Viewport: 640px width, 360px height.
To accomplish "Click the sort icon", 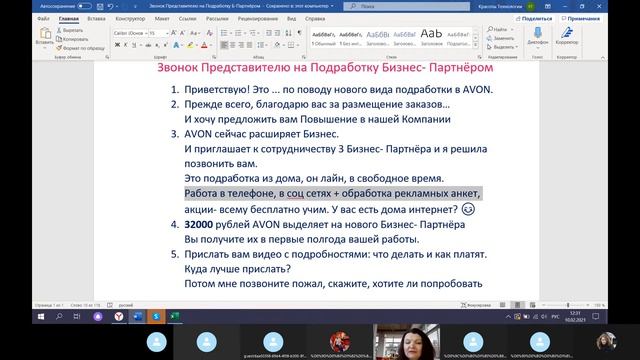I will coord(288,33).
